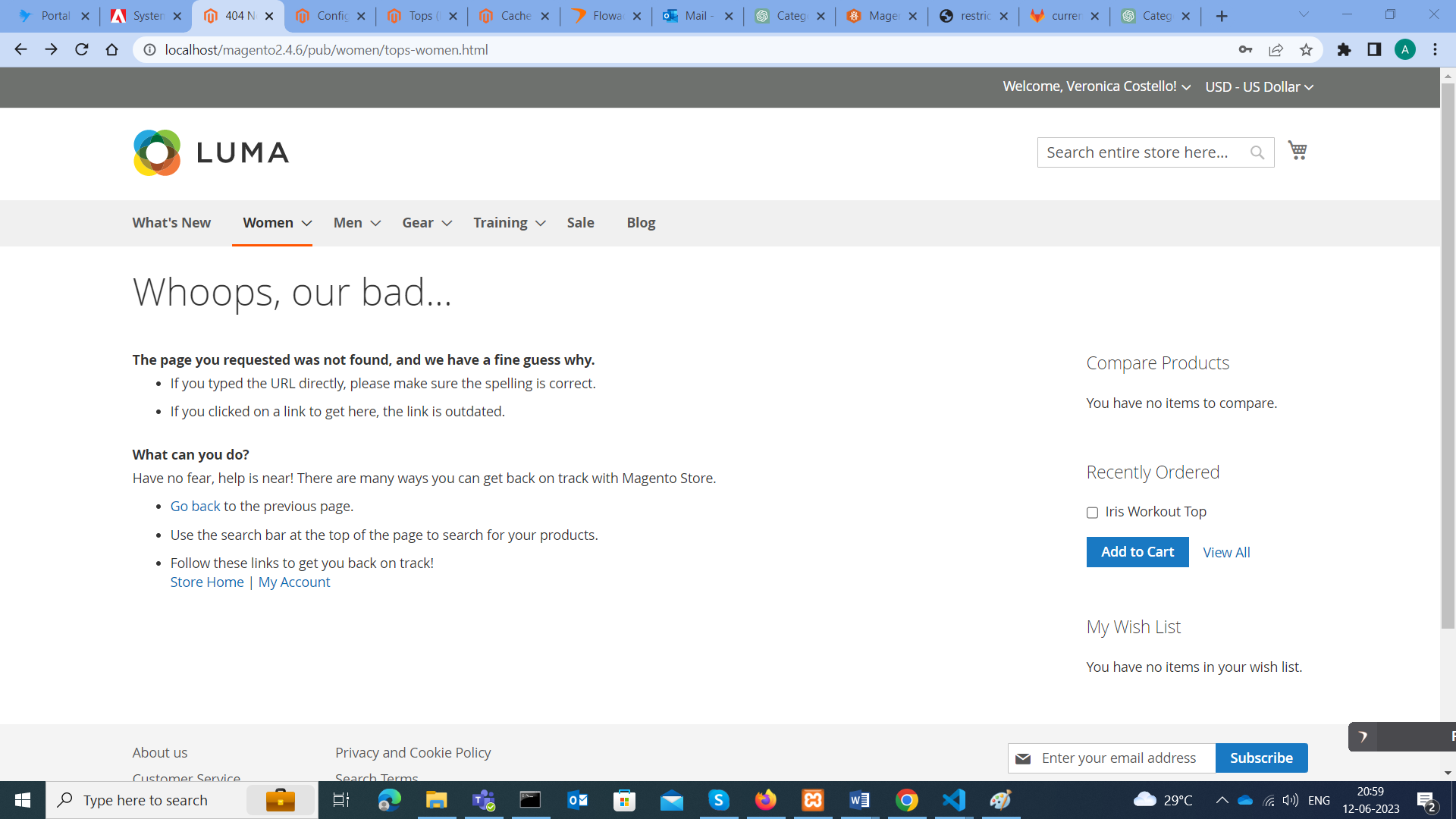Viewport: 1456px width, 819px height.
Task: Click the shopping cart icon
Action: (x=1298, y=150)
